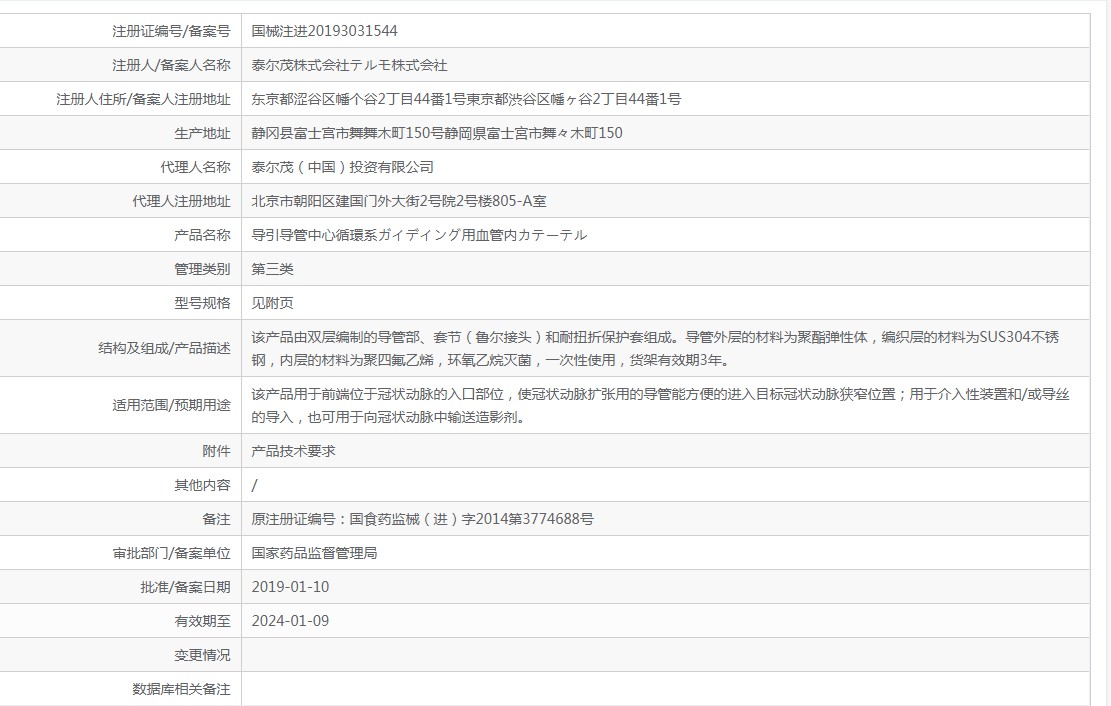Select the model spec value 见附页
The height and width of the screenshot is (706, 1111).
(272, 303)
